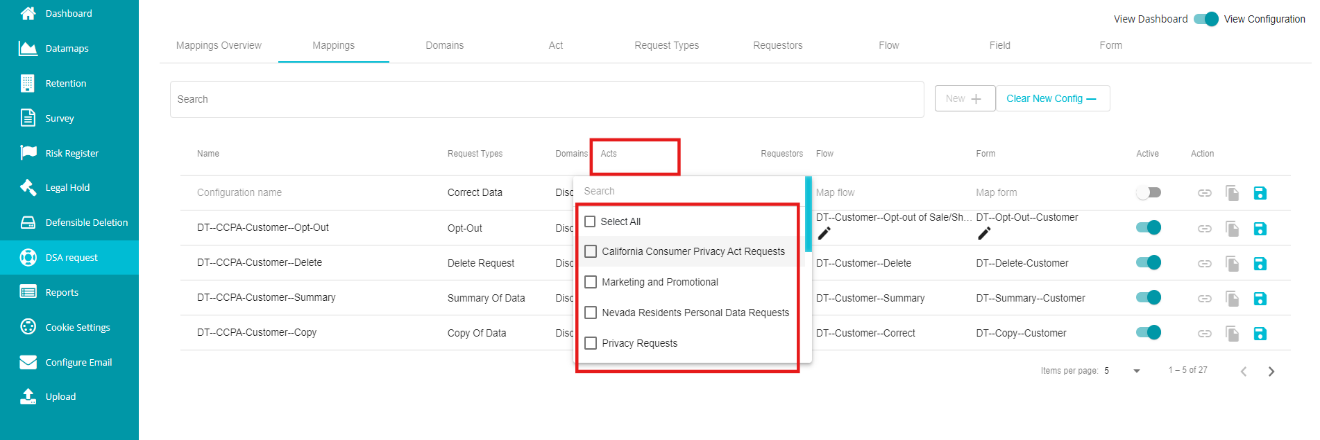Duplicate the DT--CCPA-Customer--Summary configuration
1320x440 pixels.
point(1232,299)
